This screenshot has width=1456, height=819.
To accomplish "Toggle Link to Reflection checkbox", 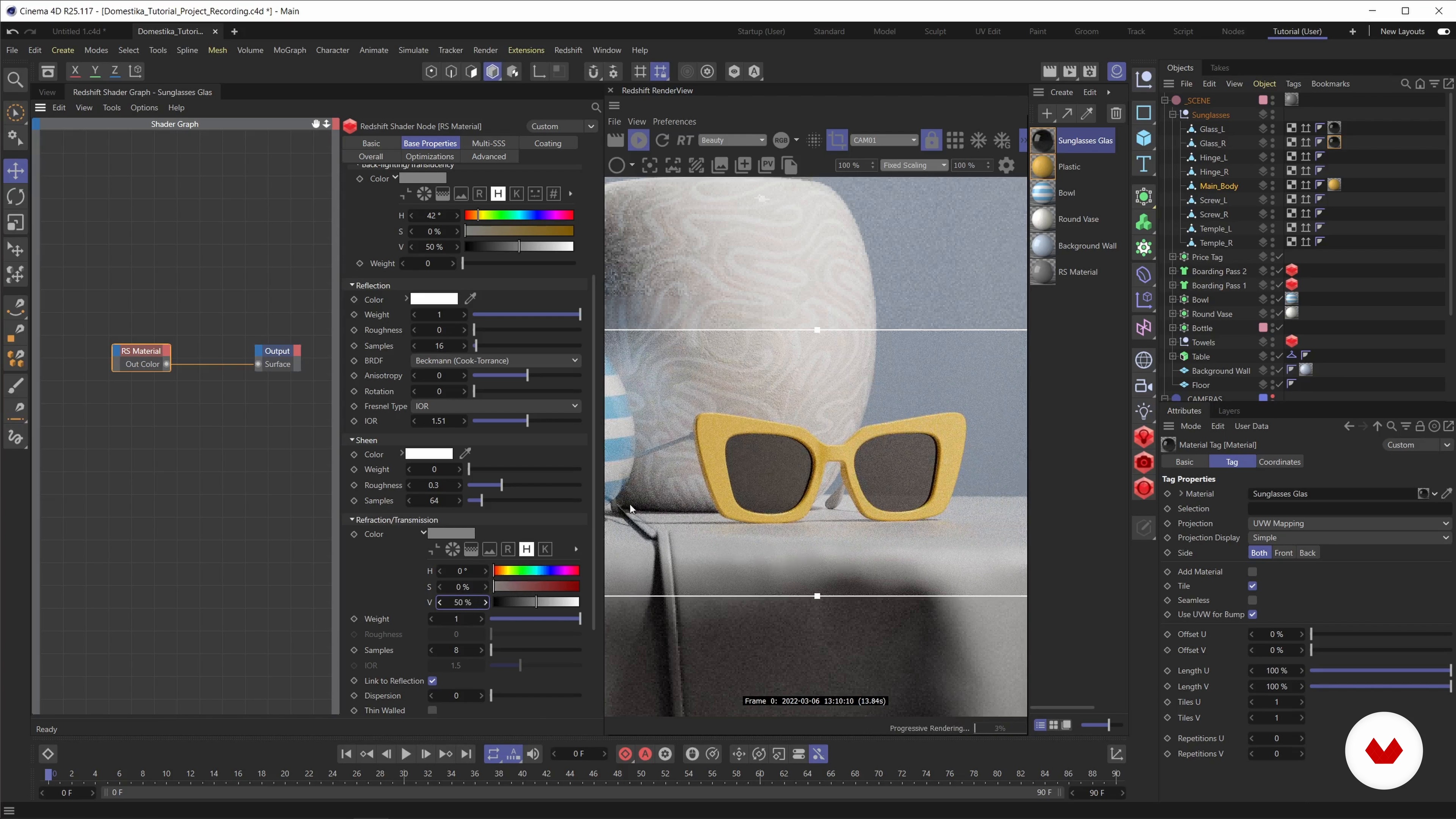I will 432,681.
